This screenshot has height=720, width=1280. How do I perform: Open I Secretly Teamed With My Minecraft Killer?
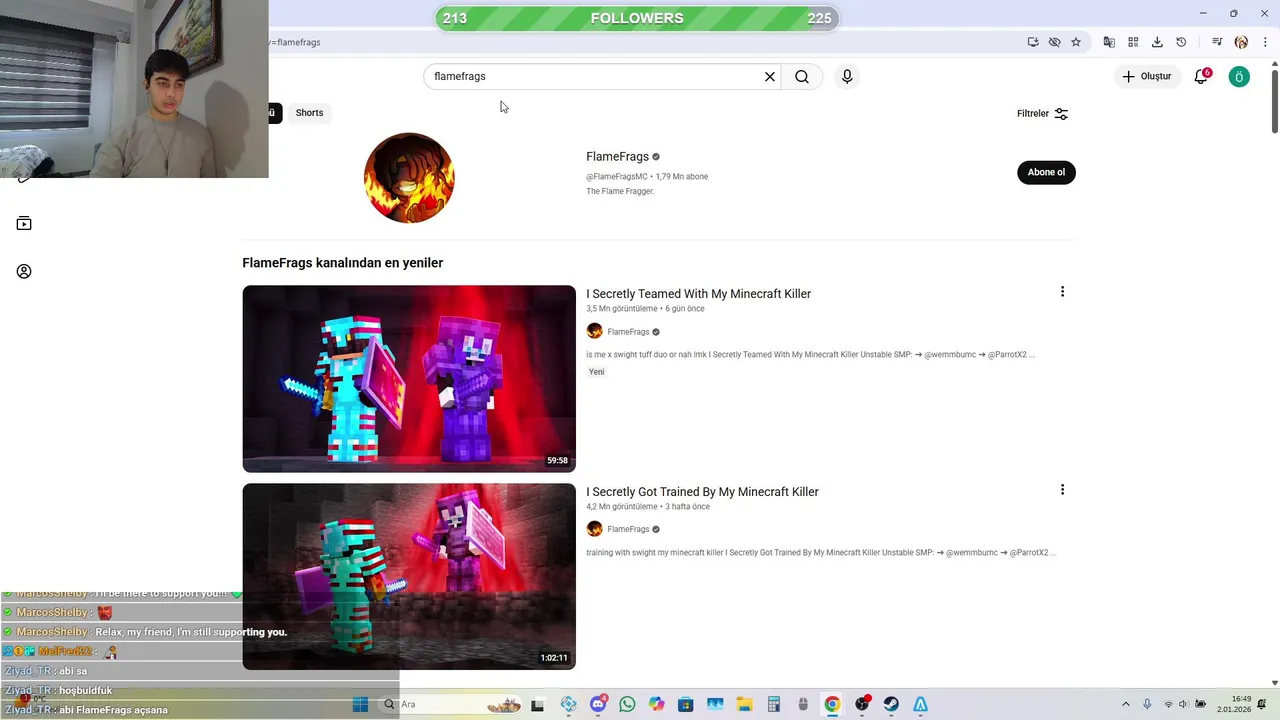click(698, 294)
